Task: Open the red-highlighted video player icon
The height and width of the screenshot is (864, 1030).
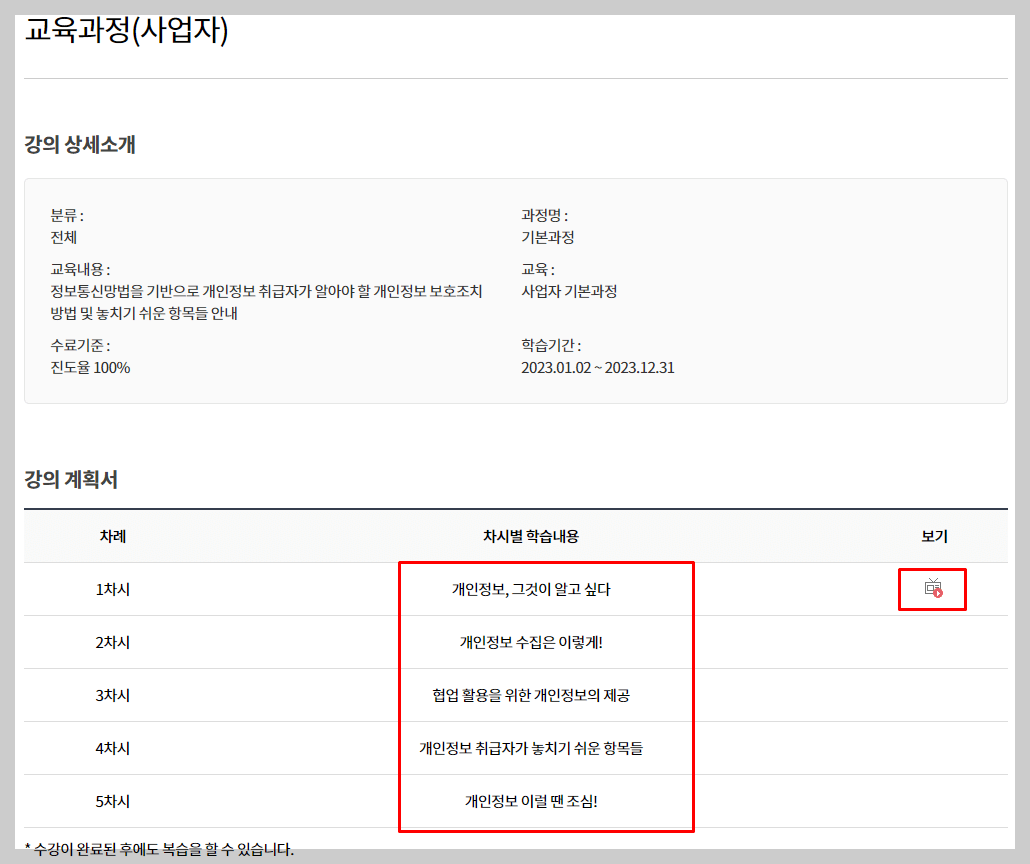Action: point(932,589)
